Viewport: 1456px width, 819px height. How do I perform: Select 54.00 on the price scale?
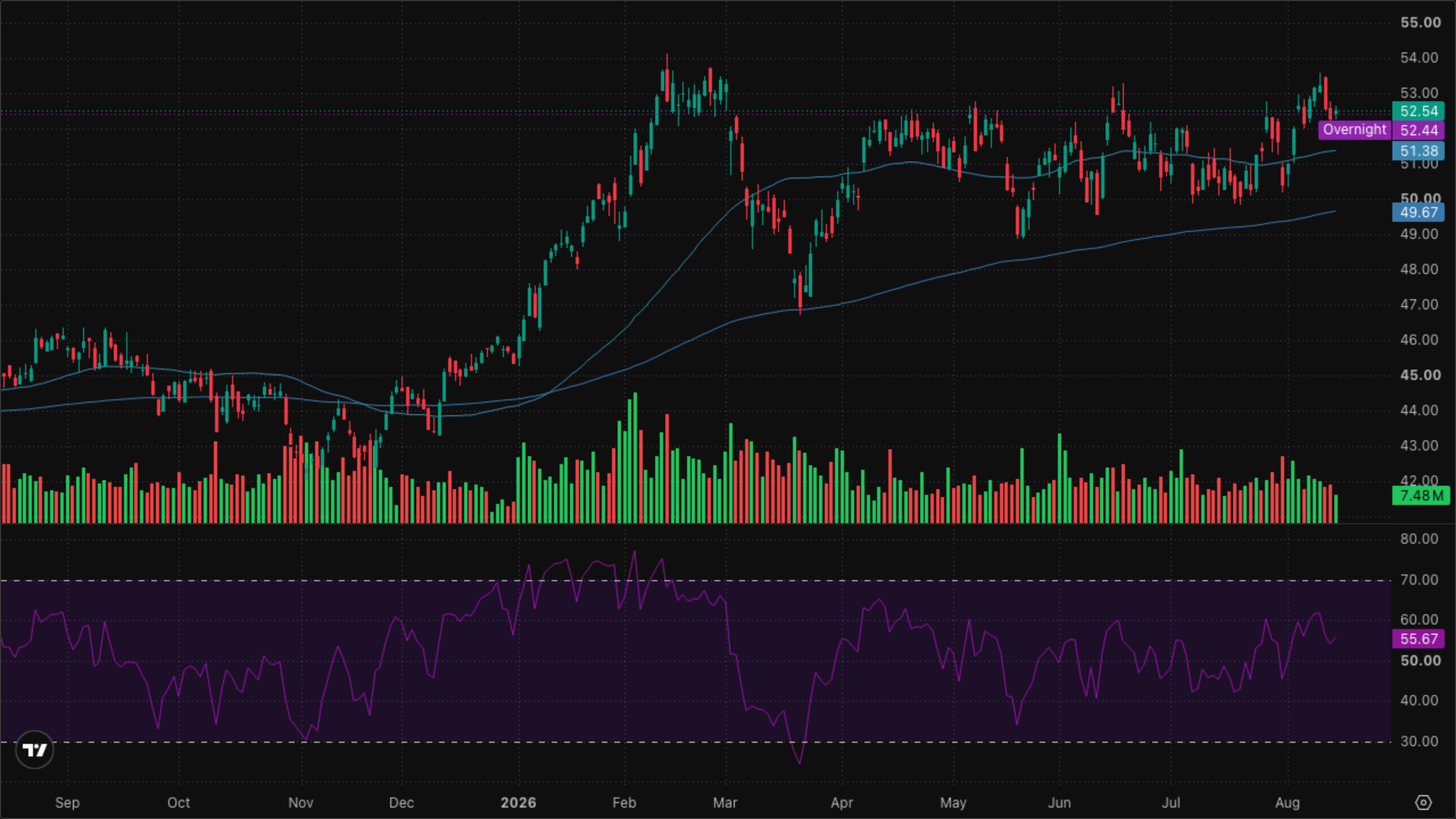pos(1420,57)
